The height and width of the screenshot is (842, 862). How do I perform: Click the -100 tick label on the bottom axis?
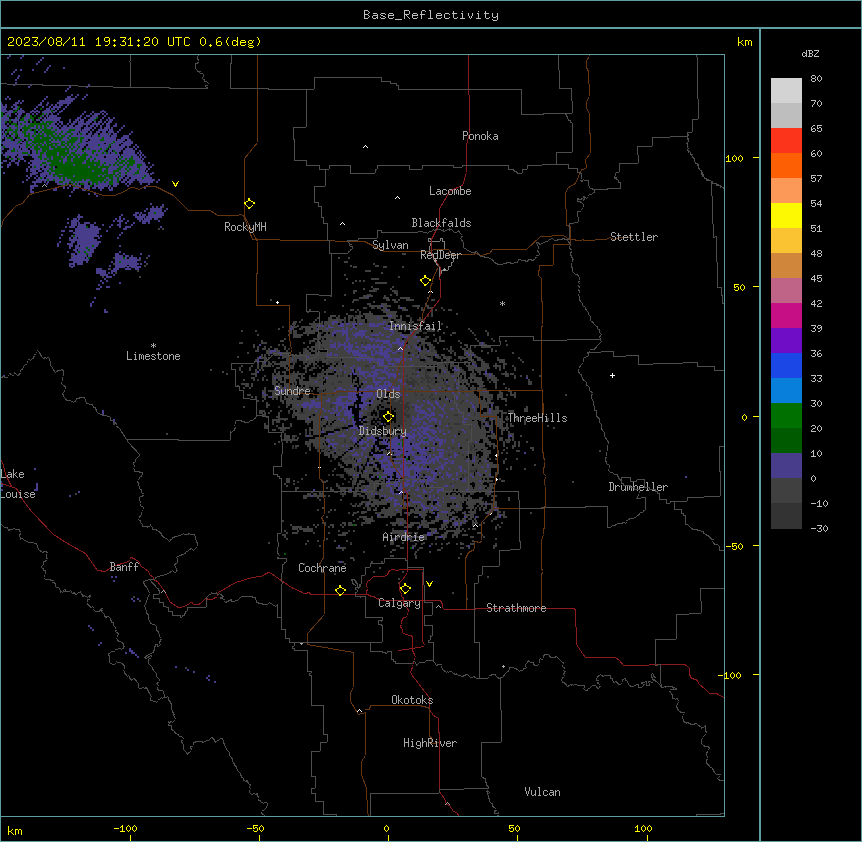coord(125,828)
